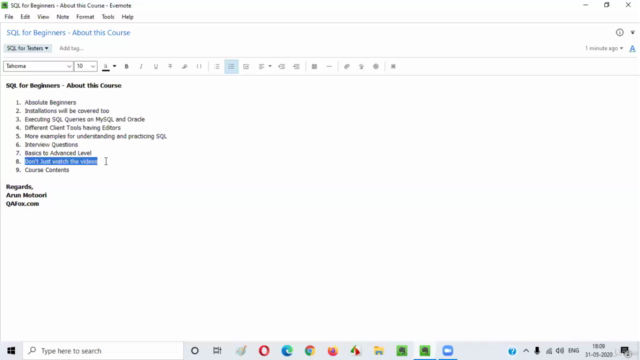Click the Course Contents list item

click(47, 170)
